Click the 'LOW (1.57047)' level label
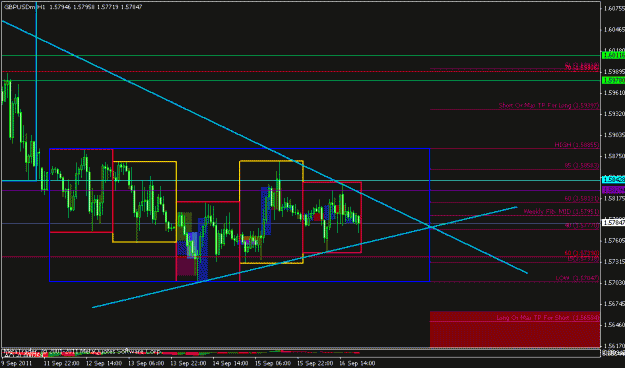Screen dimensions: 625x368 577,278
